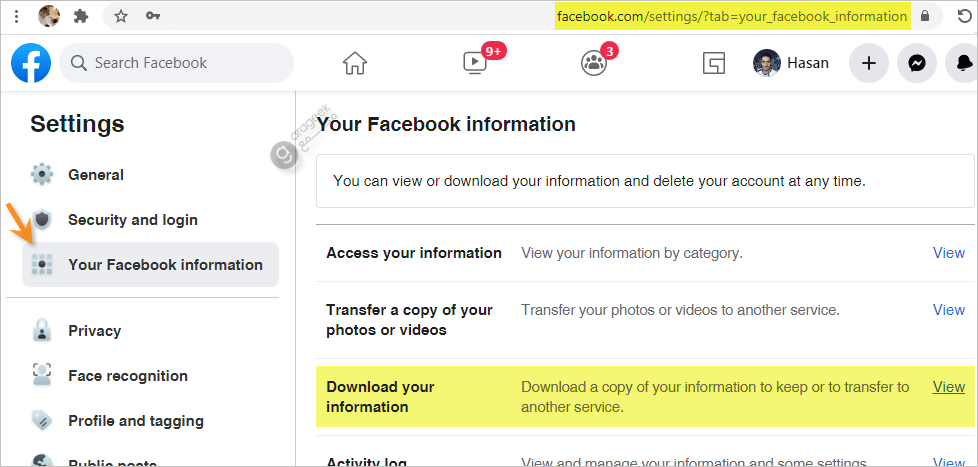Click View for Access your information

point(949,253)
